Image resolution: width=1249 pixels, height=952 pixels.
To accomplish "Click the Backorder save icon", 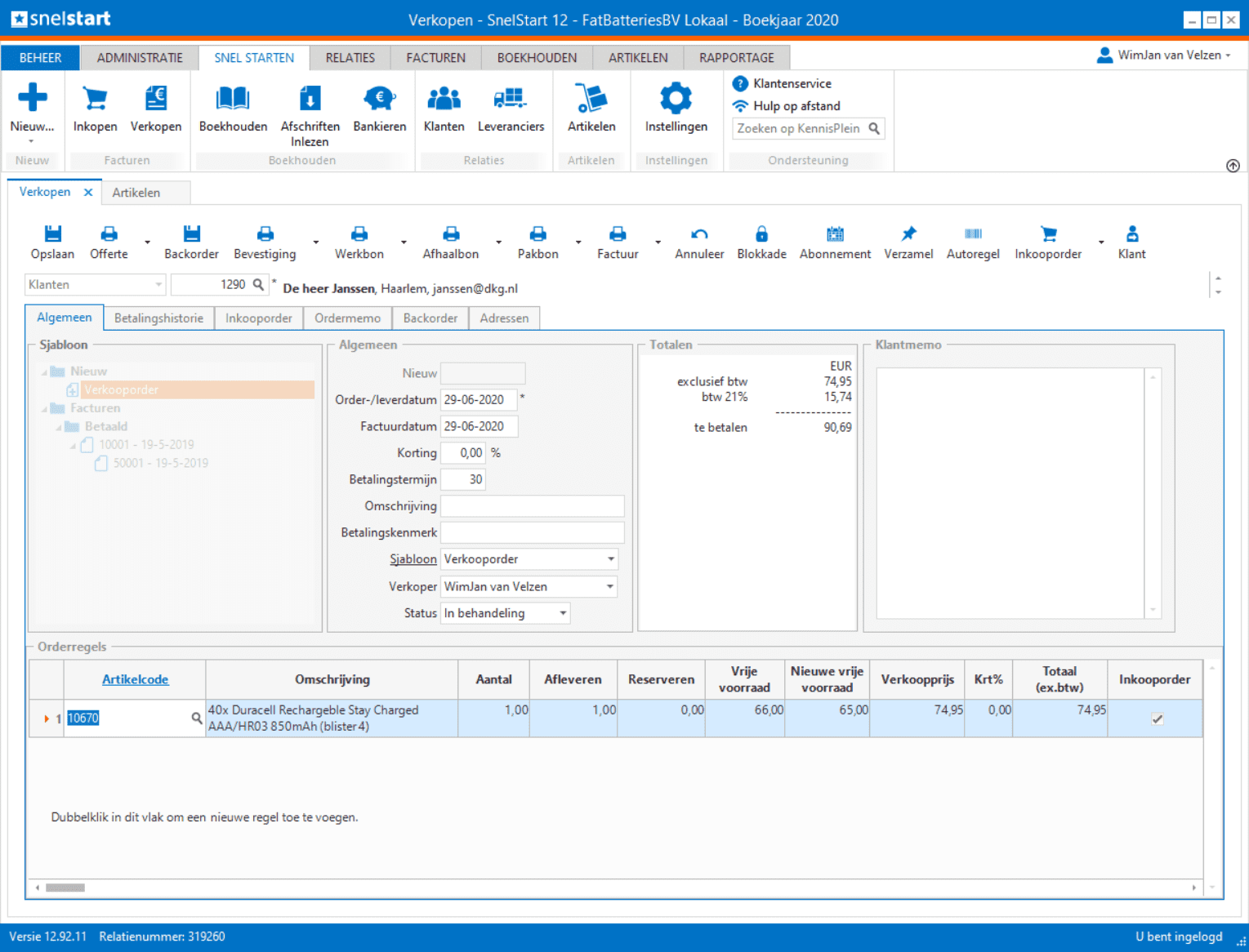I will pos(191,234).
